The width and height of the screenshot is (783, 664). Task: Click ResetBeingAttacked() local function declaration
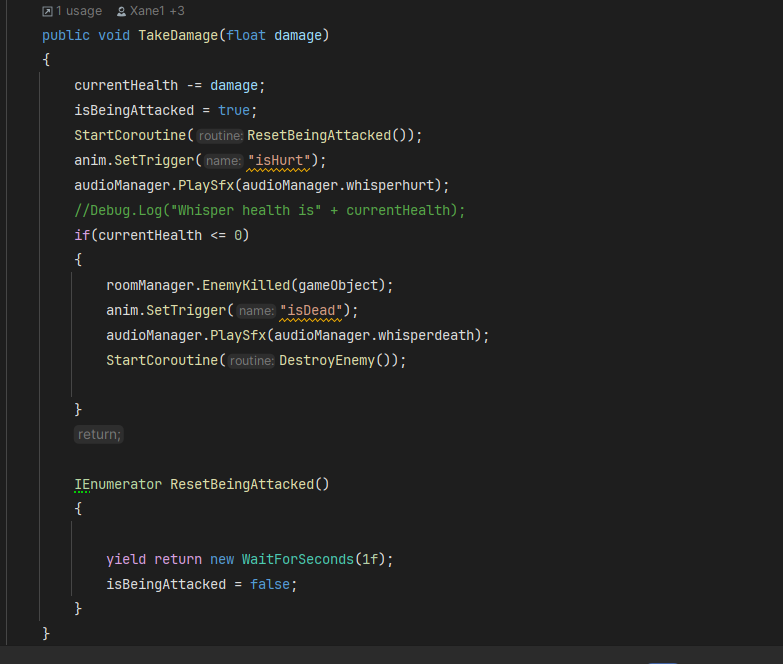pos(250,484)
